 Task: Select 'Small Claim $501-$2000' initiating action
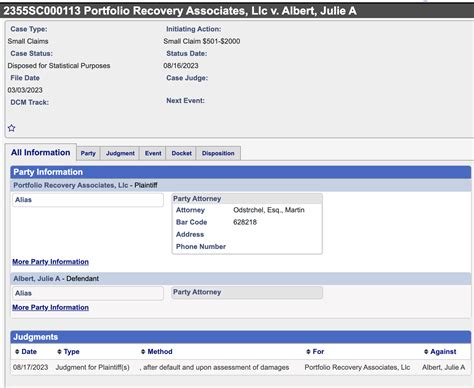(x=202, y=41)
